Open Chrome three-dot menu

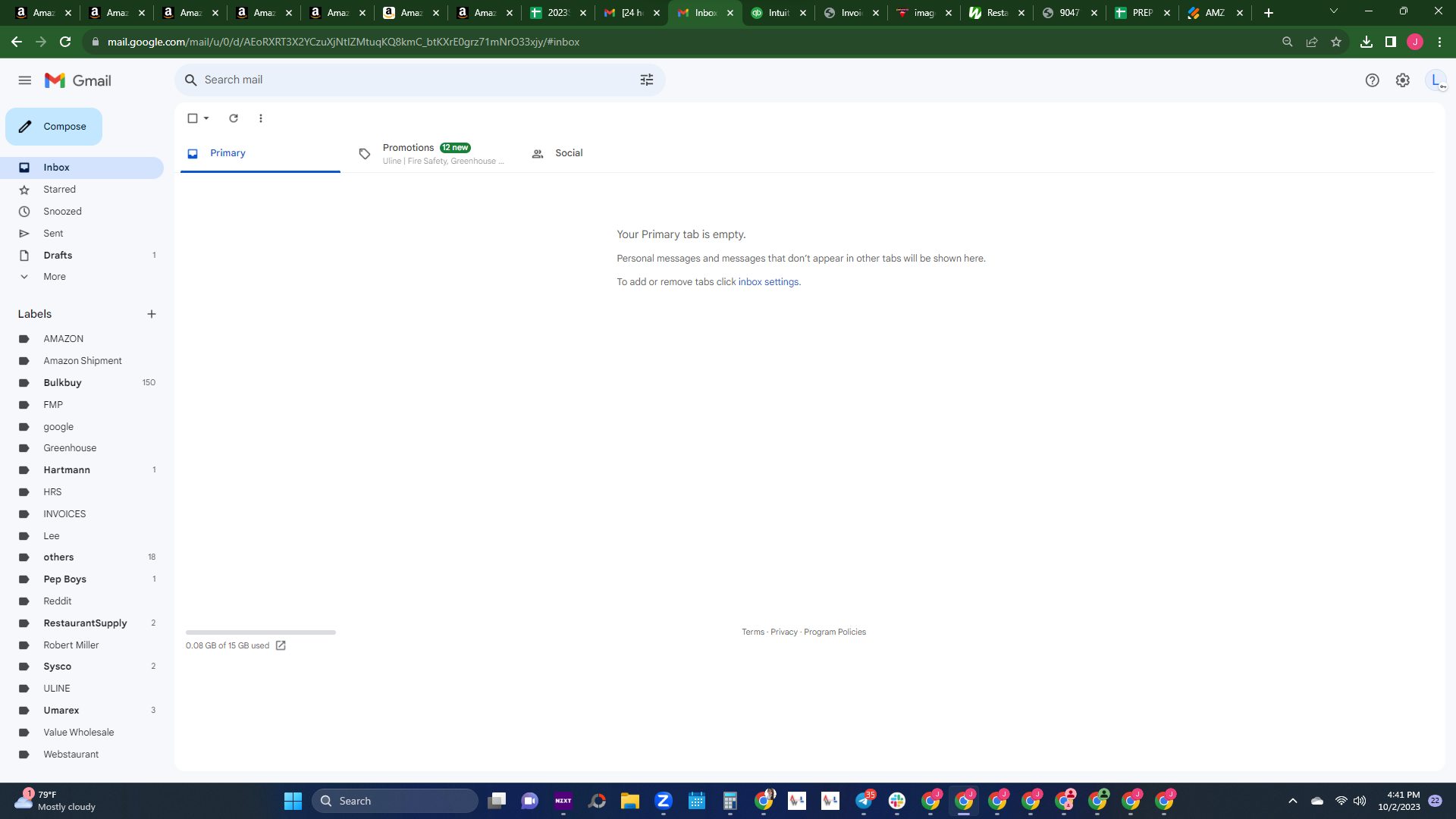[x=1439, y=42]
